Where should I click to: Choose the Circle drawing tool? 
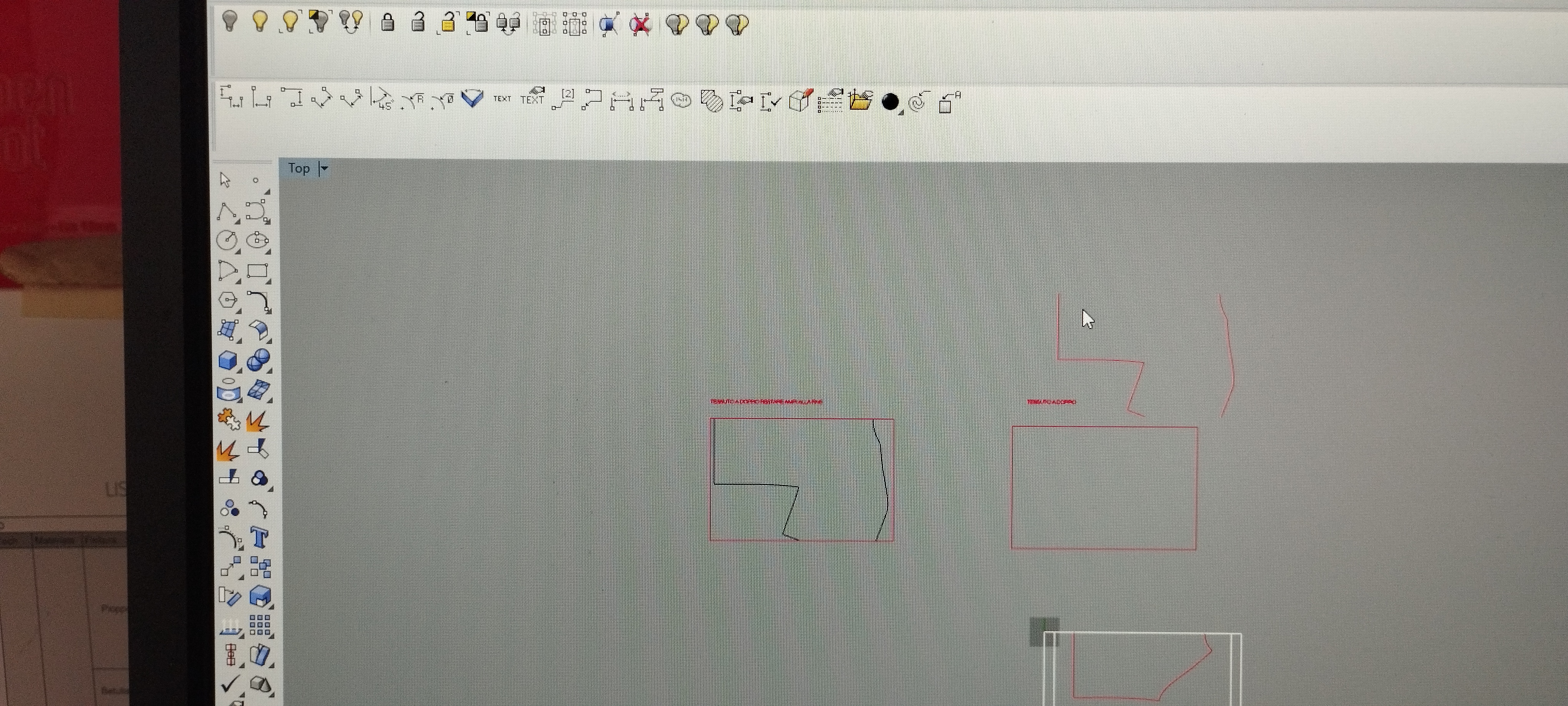click(x=227, y=240)
